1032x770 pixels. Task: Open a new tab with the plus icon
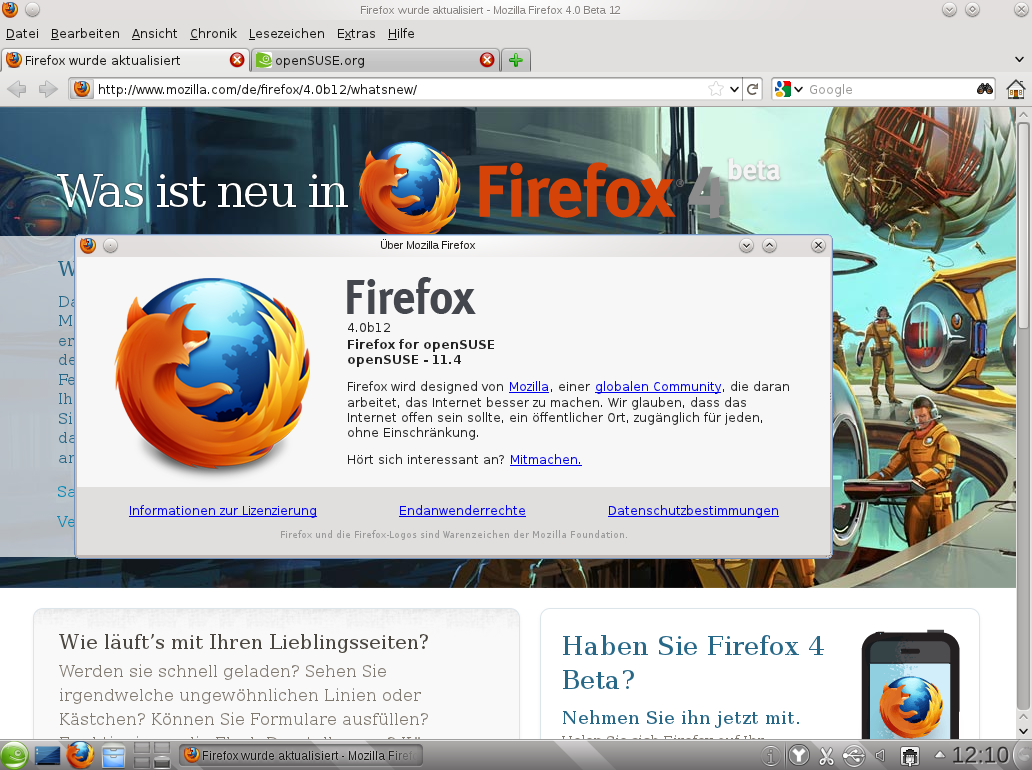516,59
